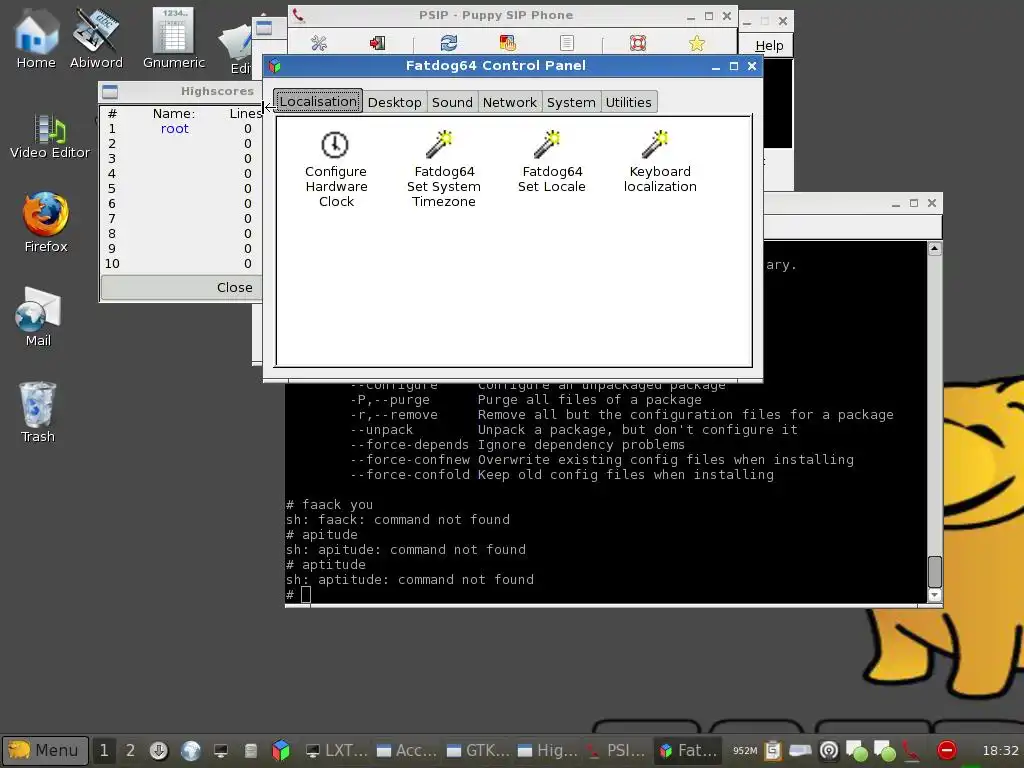Viewport: 1024px width, 768px height.
Task: Activate GTK... window in taskbar
Action: (x=478, y=750)
